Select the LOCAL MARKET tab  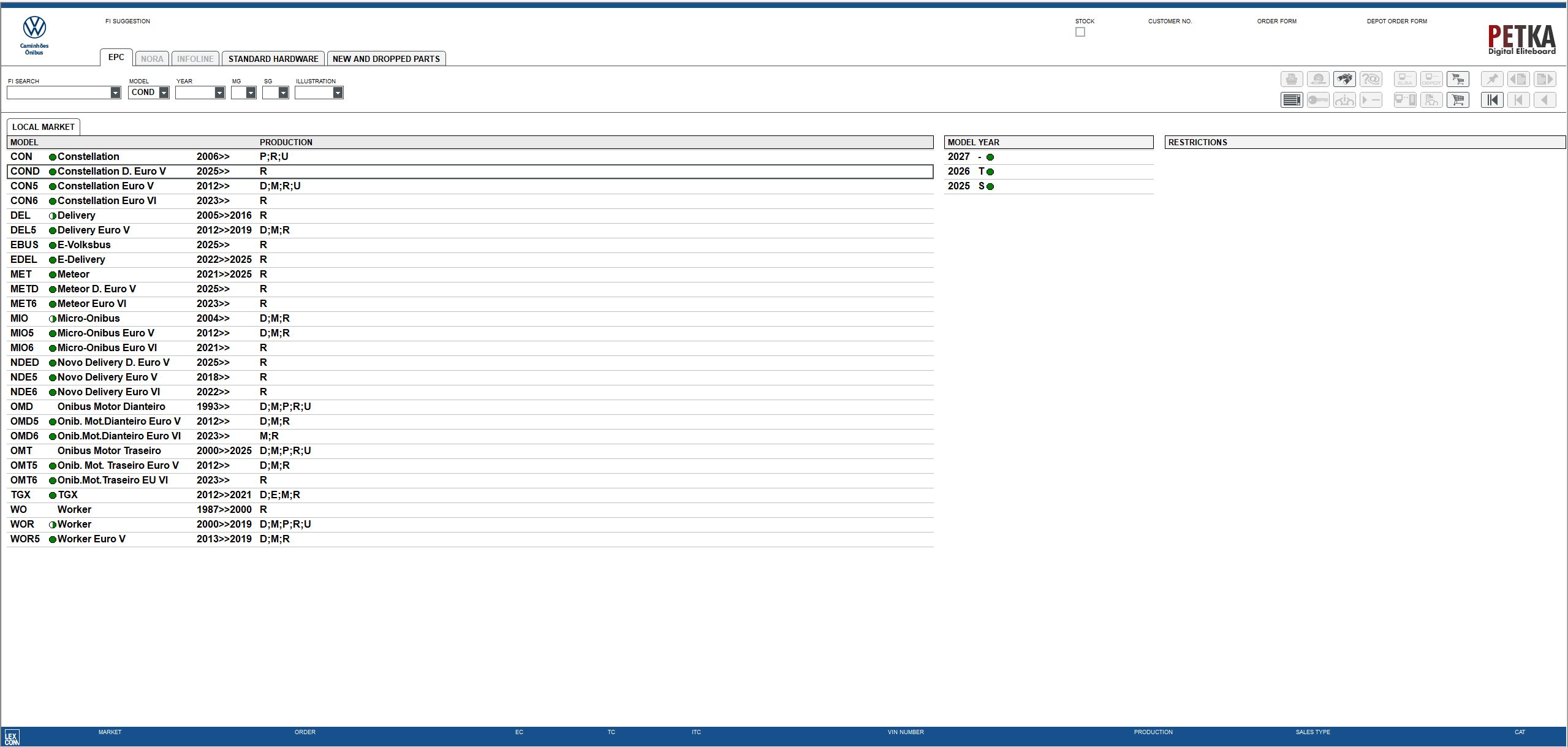(x=44, y=127)
